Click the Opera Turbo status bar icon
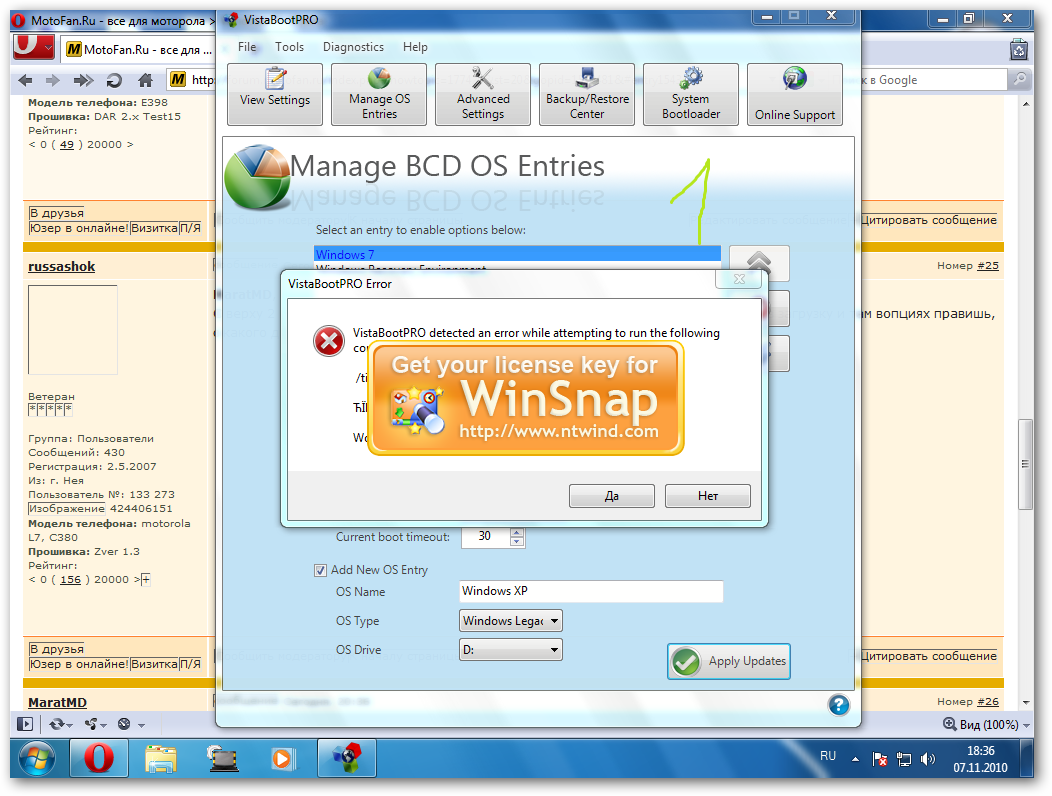Screen dimensions: 1052x796 coord(124,724)
